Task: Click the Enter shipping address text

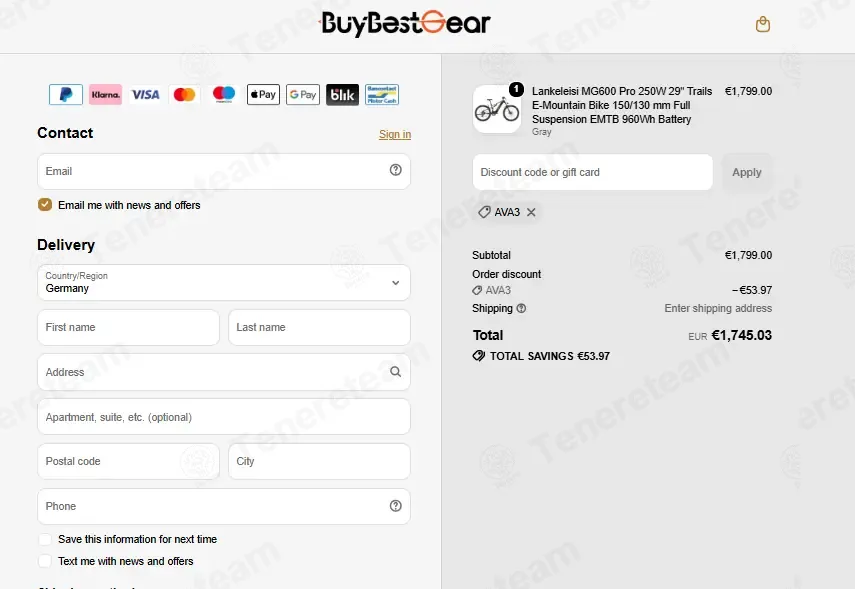Action: point(718,308)
